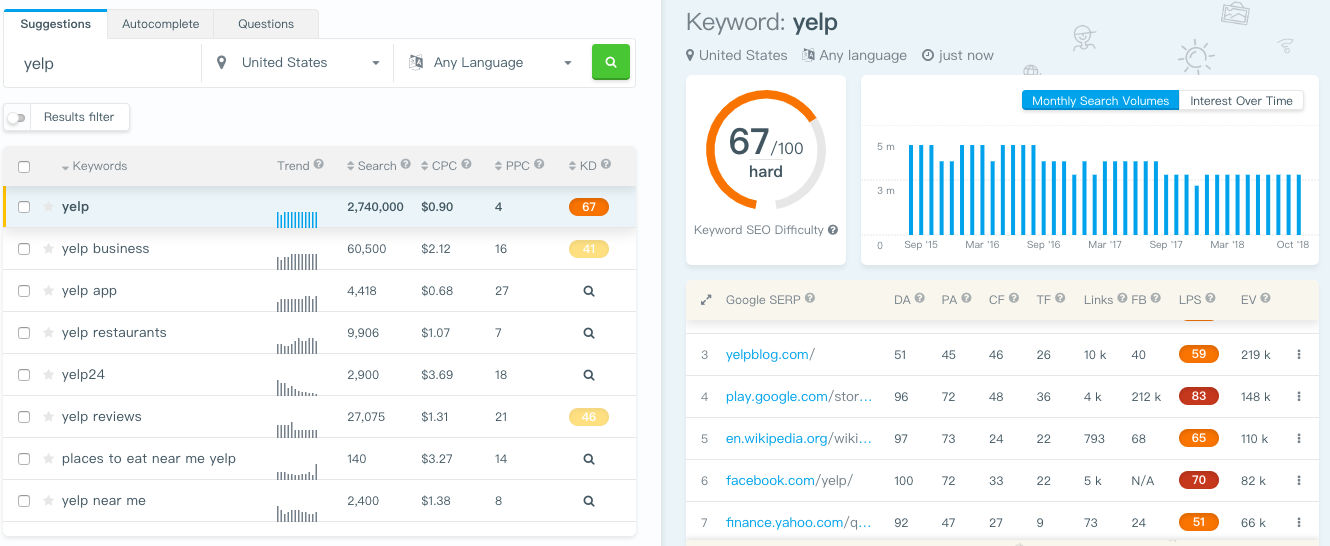This screenshot has height=546, width=1330.
Task: Sort by KD column
Action: [582, 166]
